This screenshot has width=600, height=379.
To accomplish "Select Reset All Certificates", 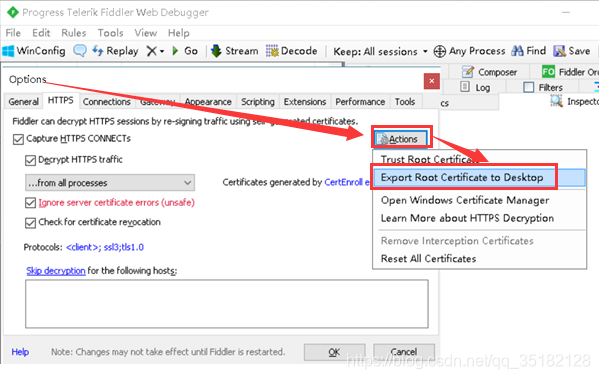I will pyautogui.click(x=479, y=259).
